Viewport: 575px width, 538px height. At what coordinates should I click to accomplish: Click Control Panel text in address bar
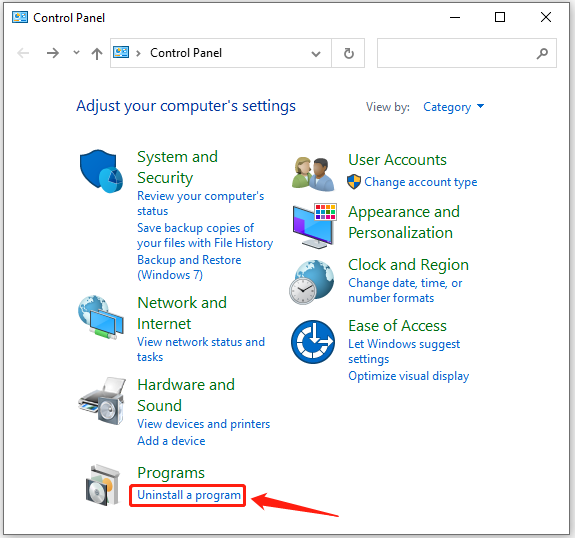[x=186, y=53]
